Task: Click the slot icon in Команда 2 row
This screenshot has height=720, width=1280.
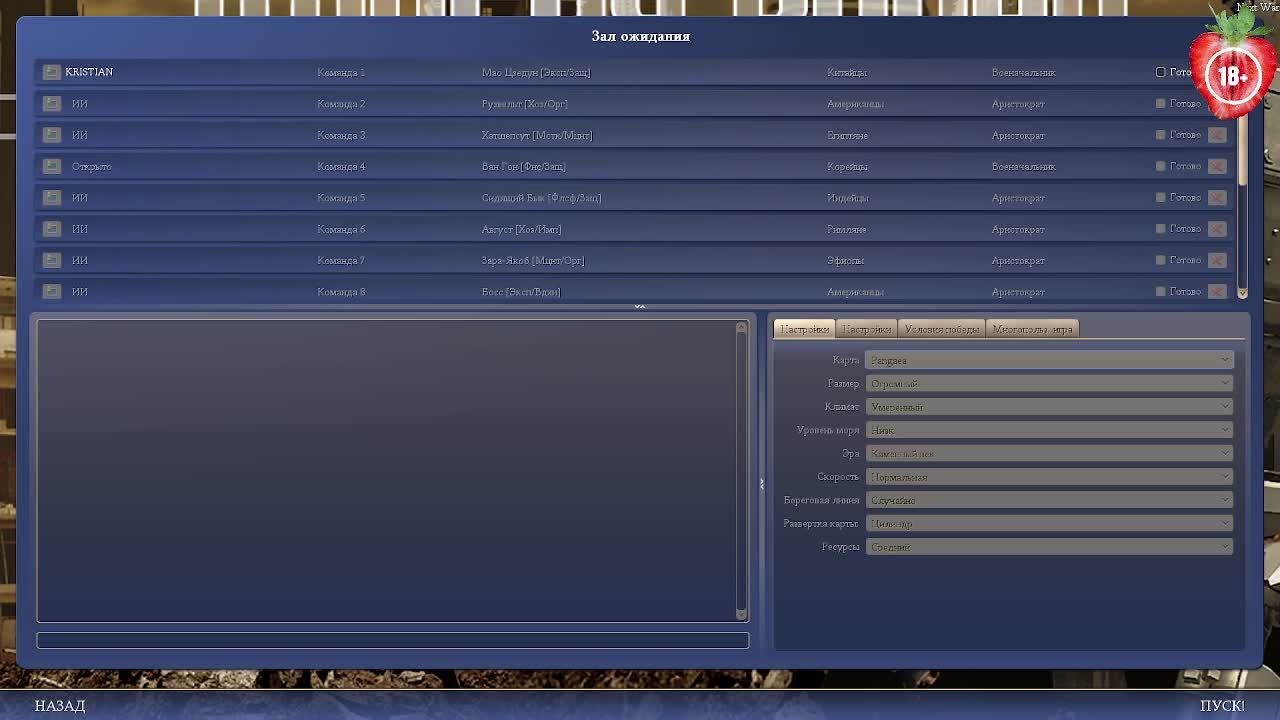Action: (52, 103)
